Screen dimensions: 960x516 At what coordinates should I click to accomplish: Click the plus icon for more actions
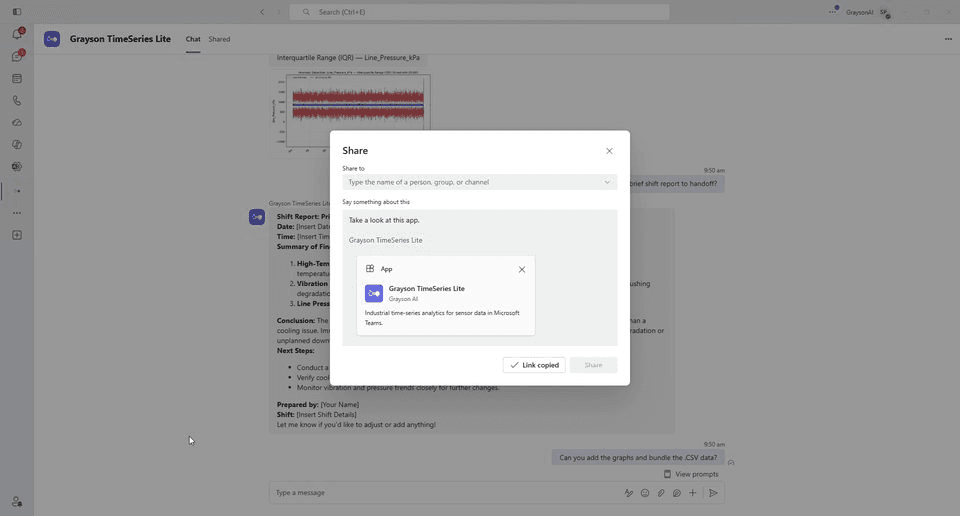692,493
